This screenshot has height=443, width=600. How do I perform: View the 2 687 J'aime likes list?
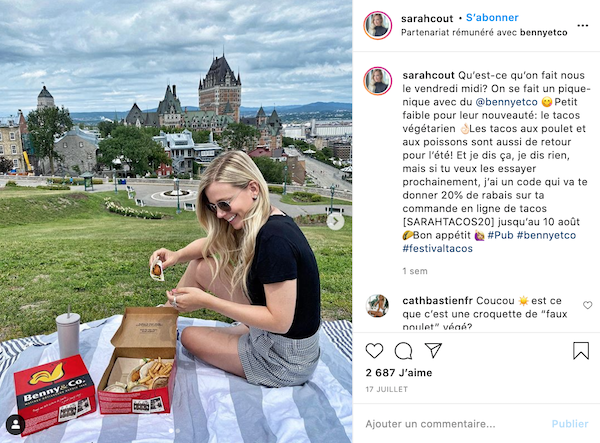point(399,373)
